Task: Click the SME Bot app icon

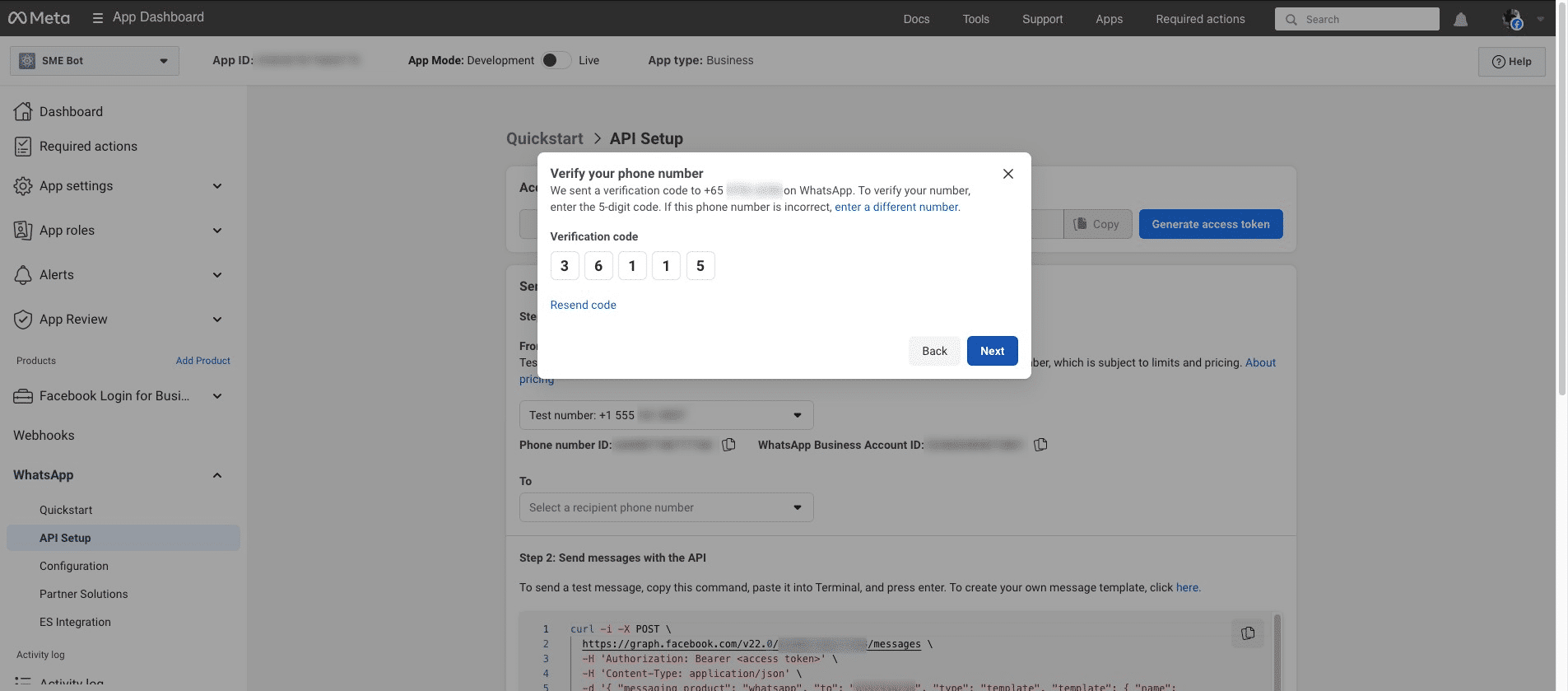Action: point(27,61)
